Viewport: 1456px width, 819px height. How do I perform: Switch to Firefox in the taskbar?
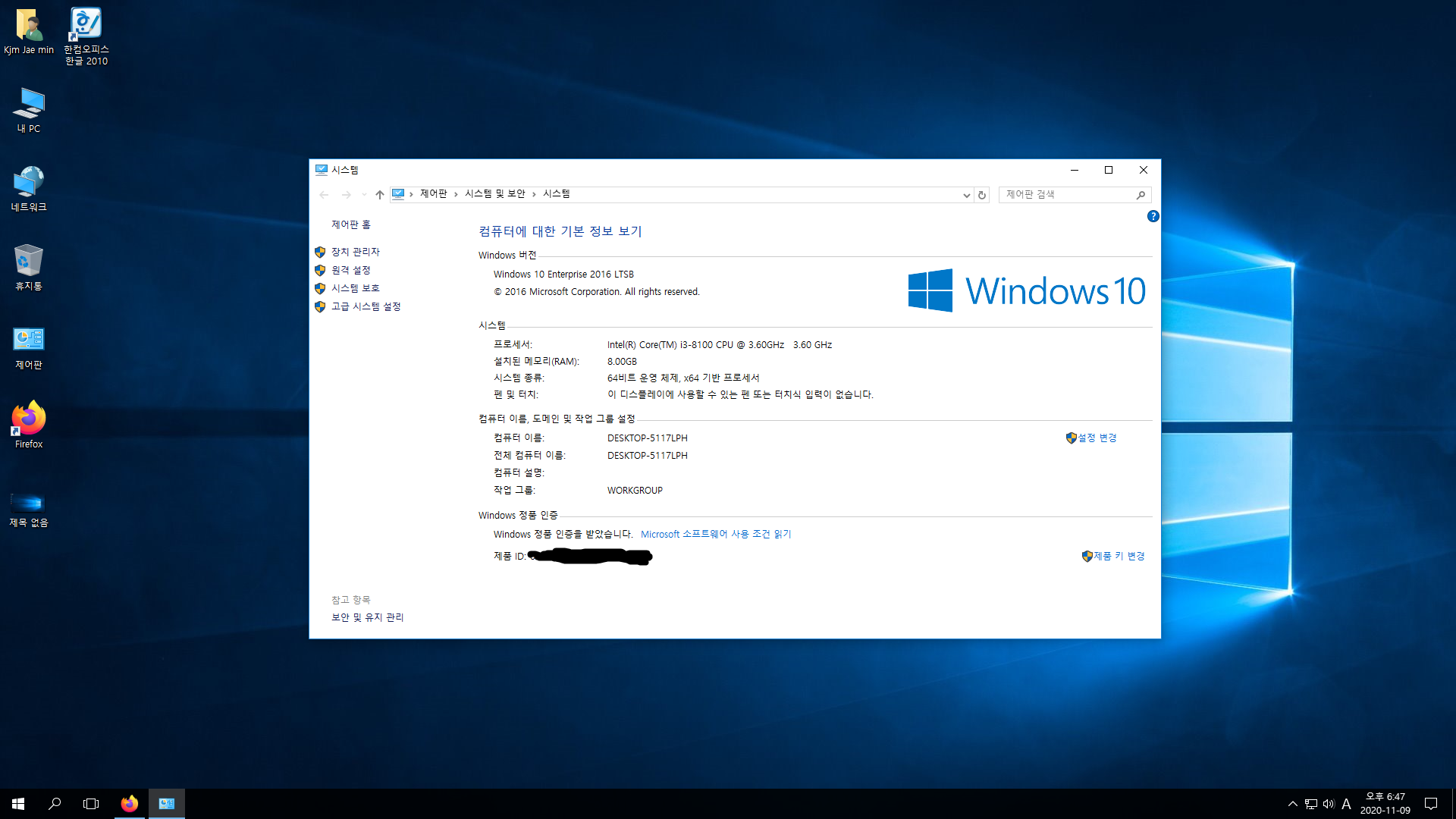point(130,804)
